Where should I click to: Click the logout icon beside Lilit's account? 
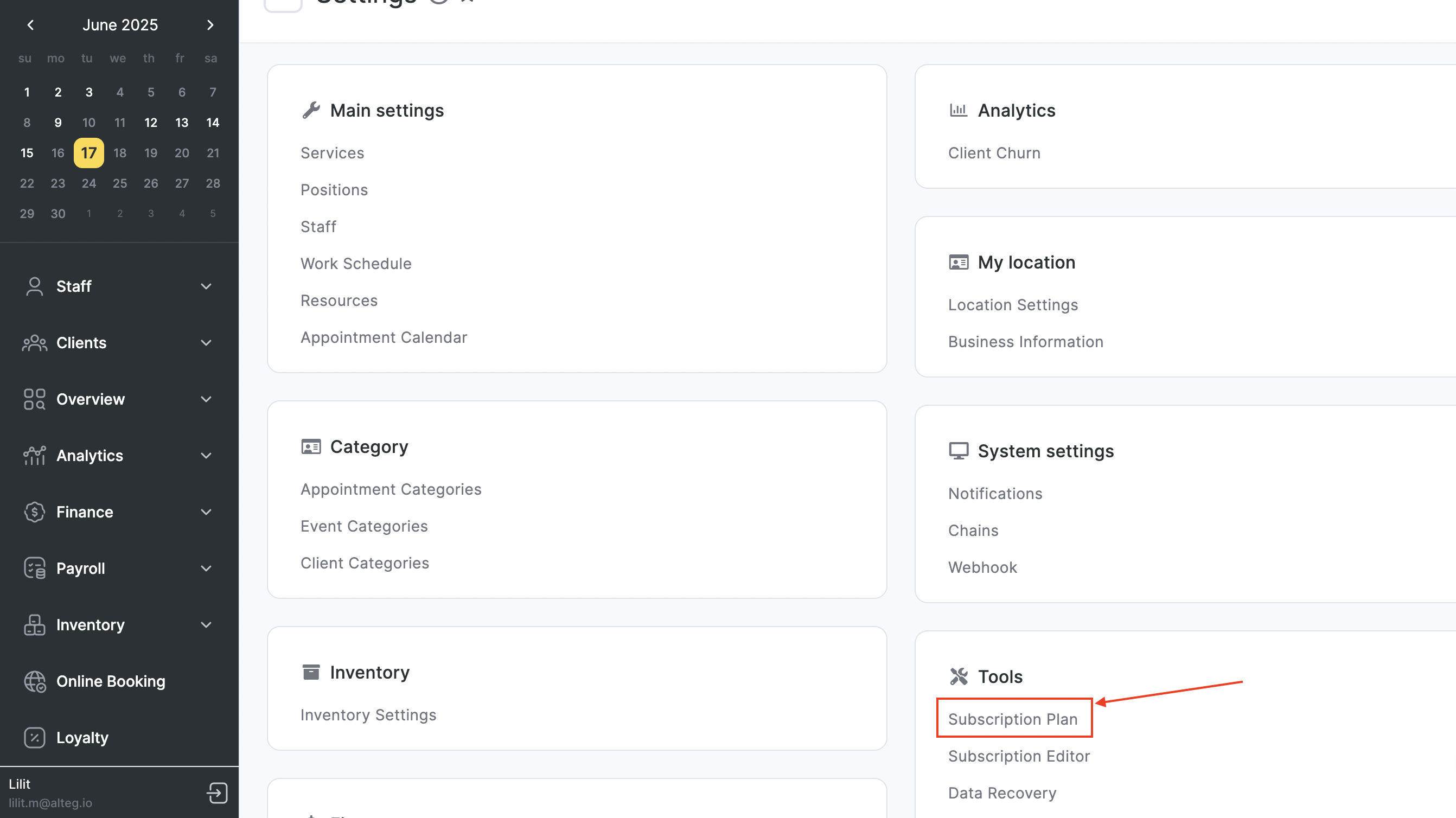click(216, 793)
